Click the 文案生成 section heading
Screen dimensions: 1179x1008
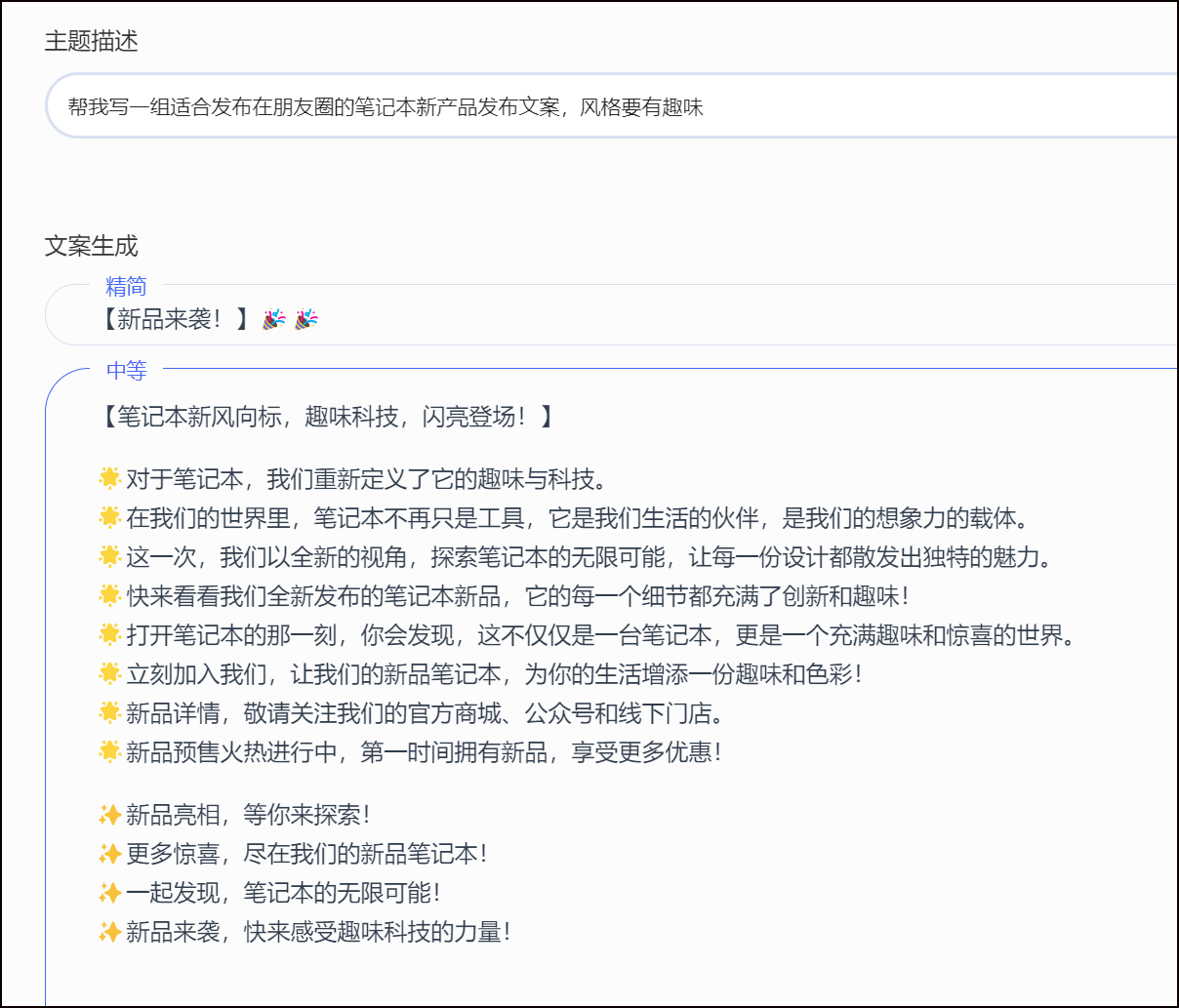coord(92,246)
